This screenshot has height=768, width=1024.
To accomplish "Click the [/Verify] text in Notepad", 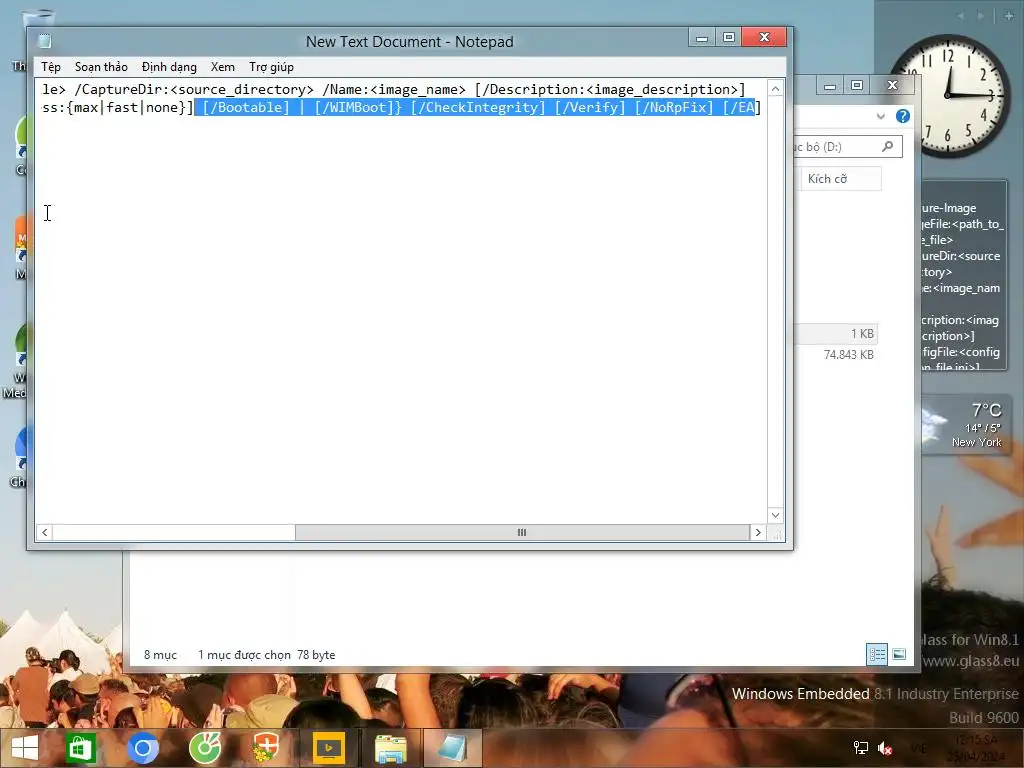I will 590,107.
